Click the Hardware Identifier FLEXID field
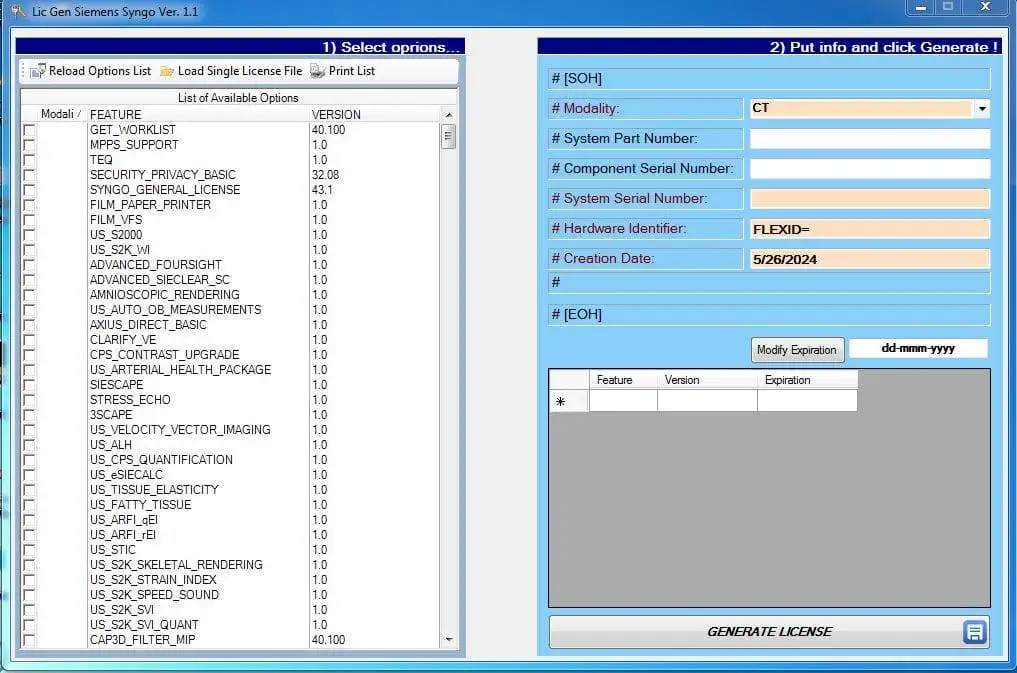 pos(868,228)
